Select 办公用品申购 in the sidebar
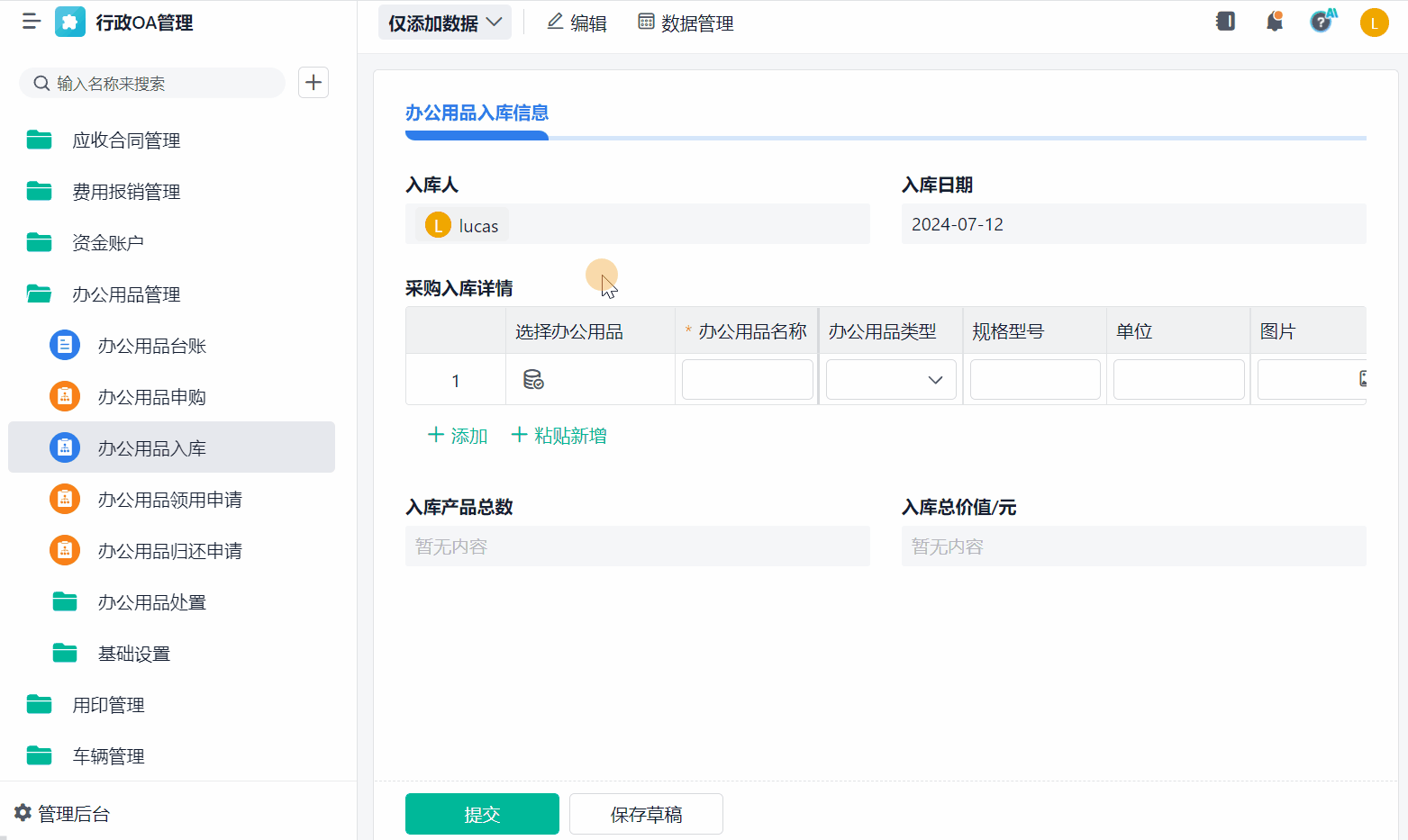 point(151,397)
